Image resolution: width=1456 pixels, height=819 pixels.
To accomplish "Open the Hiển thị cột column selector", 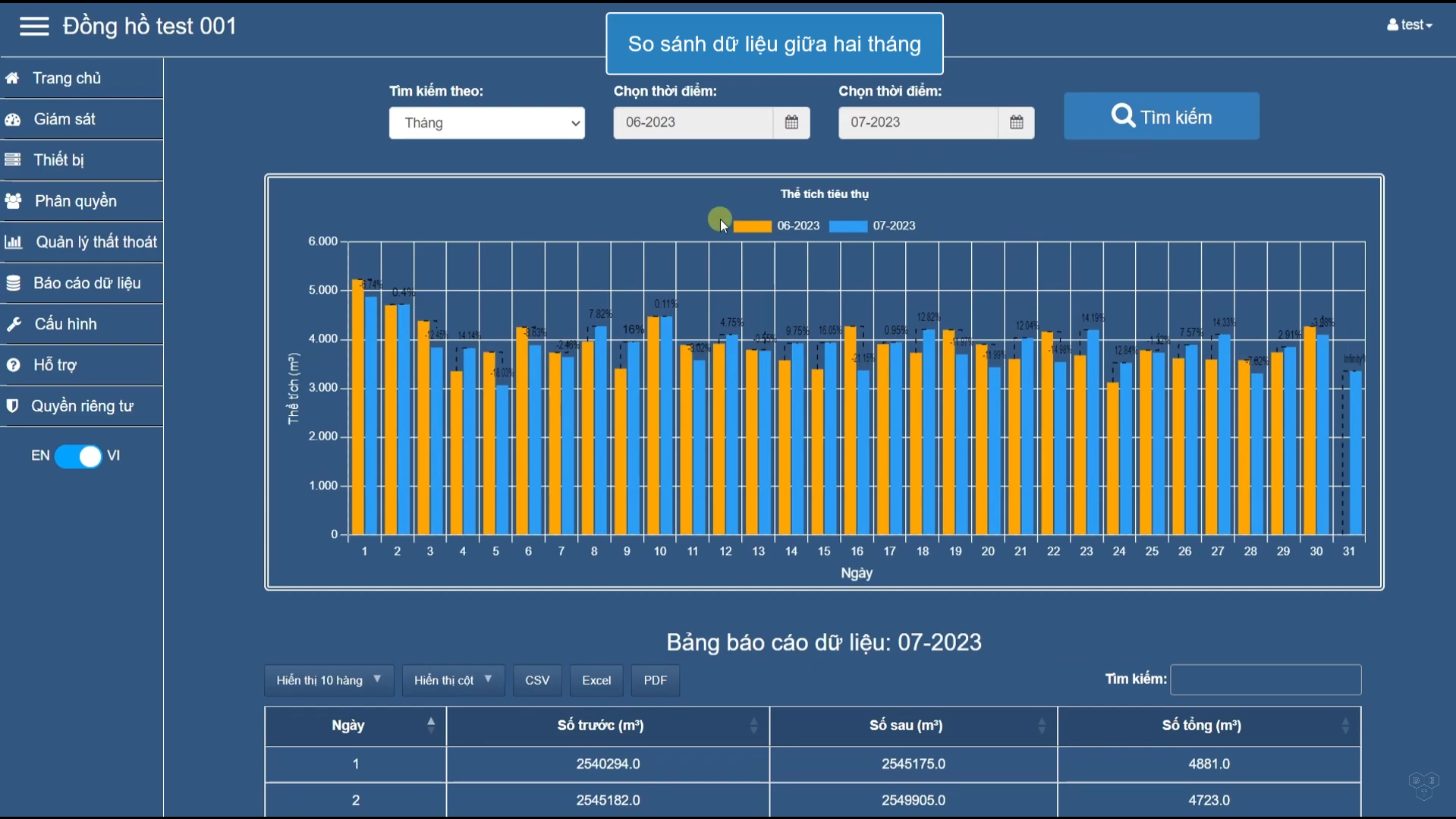I will tap(452, 680).
